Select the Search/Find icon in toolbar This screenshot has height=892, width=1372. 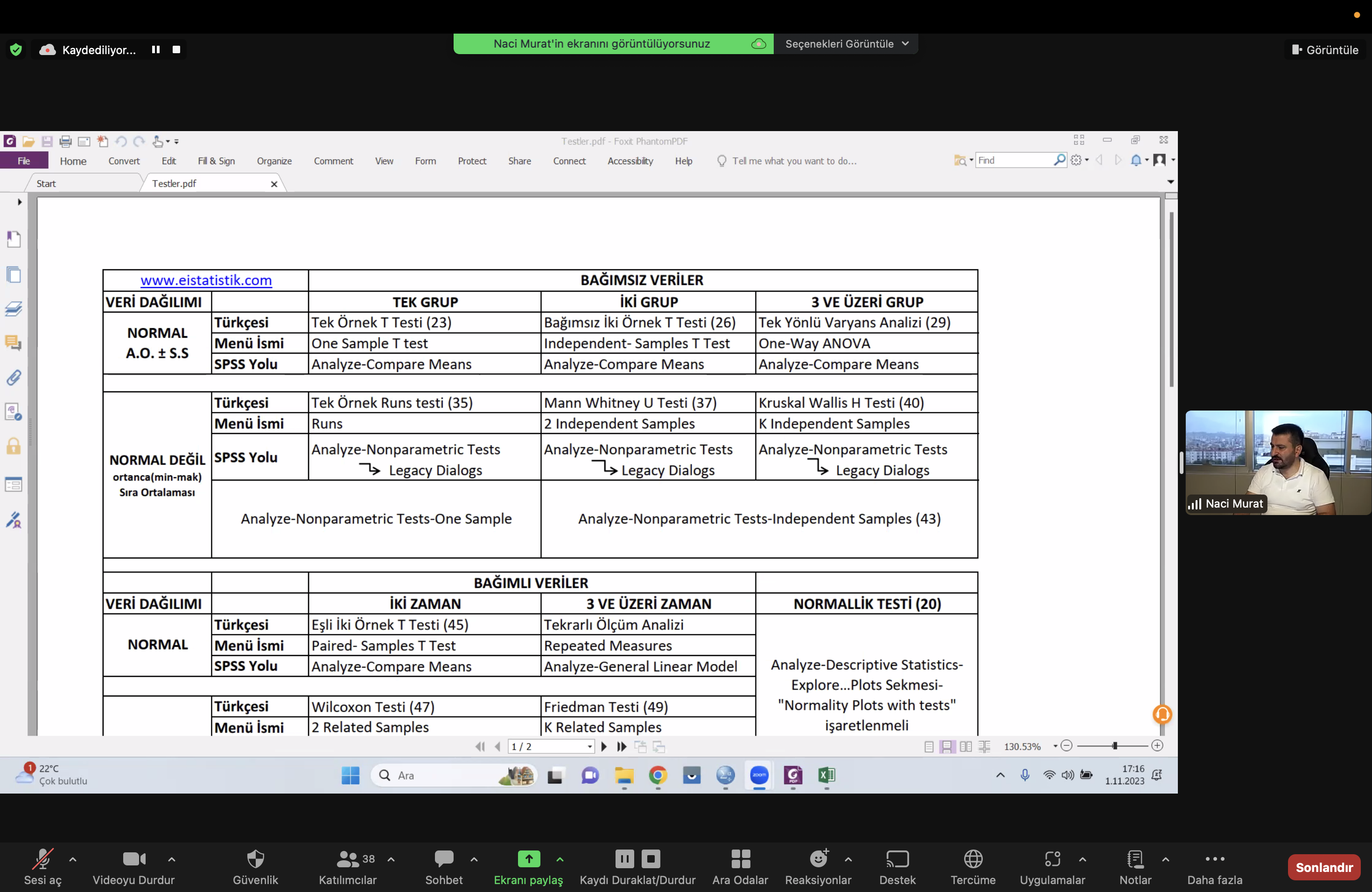click(1057, 160)
